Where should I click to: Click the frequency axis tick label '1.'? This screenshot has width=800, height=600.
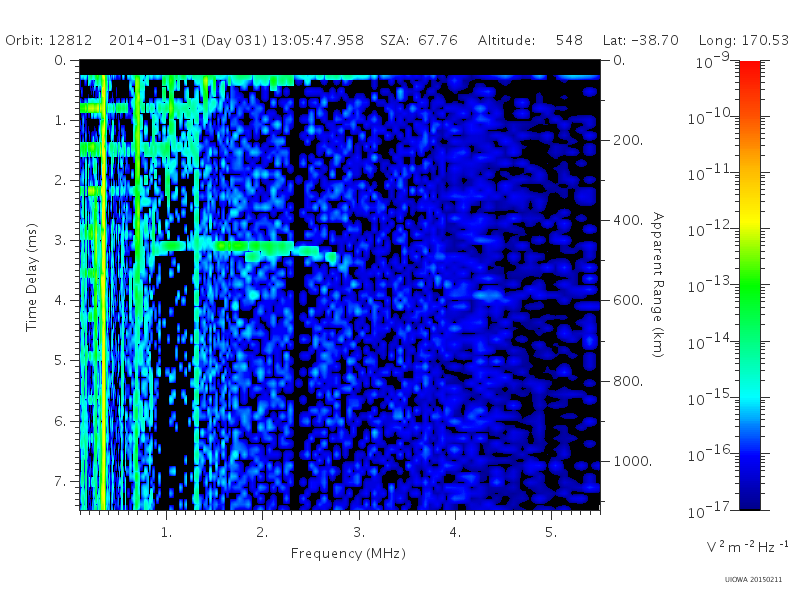tap(166, 532)
